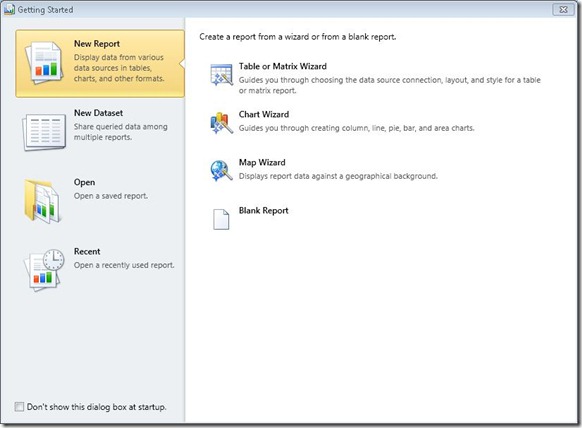Click the Table or Matrix Wizard icon

tap(222, 75)
